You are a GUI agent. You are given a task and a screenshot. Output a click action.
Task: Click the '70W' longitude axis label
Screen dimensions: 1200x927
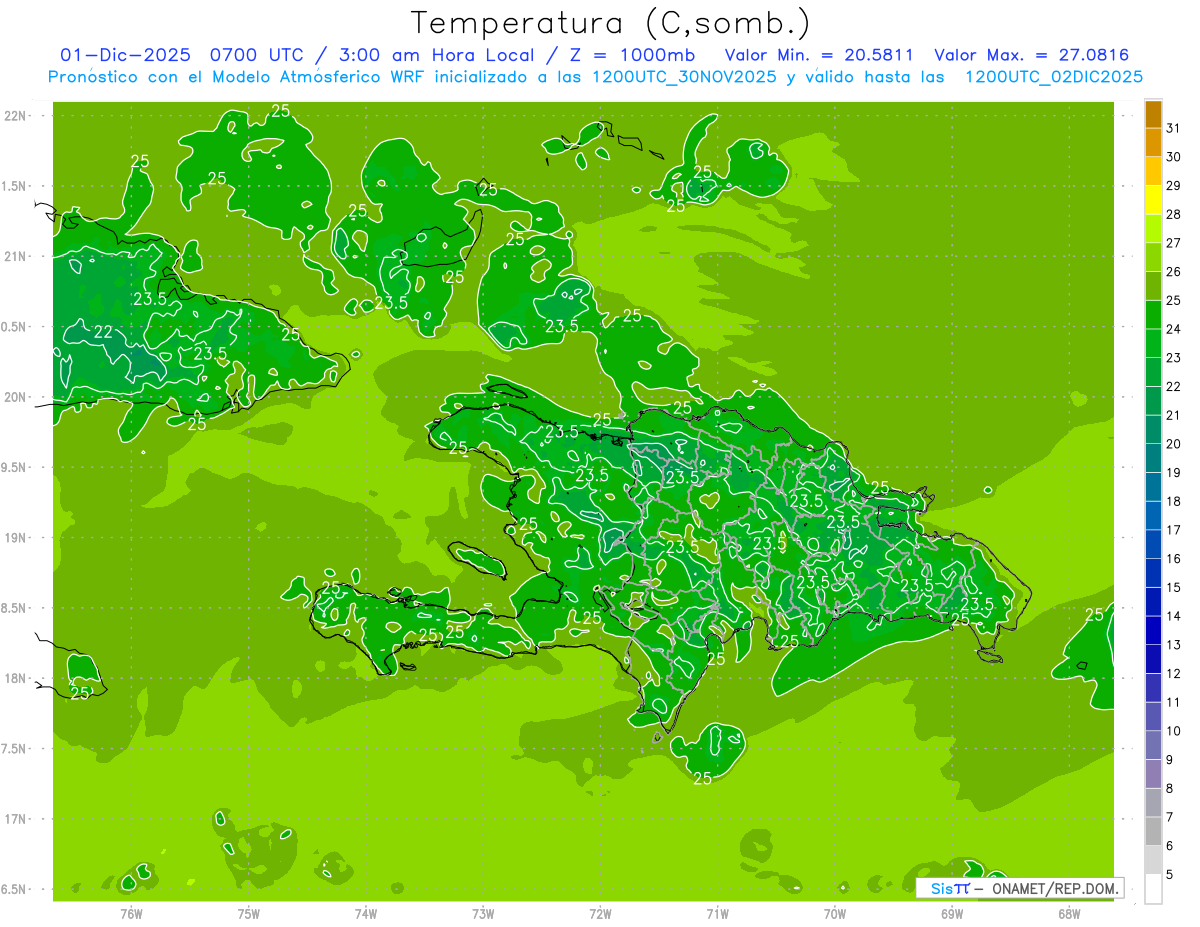click(835, 914)
